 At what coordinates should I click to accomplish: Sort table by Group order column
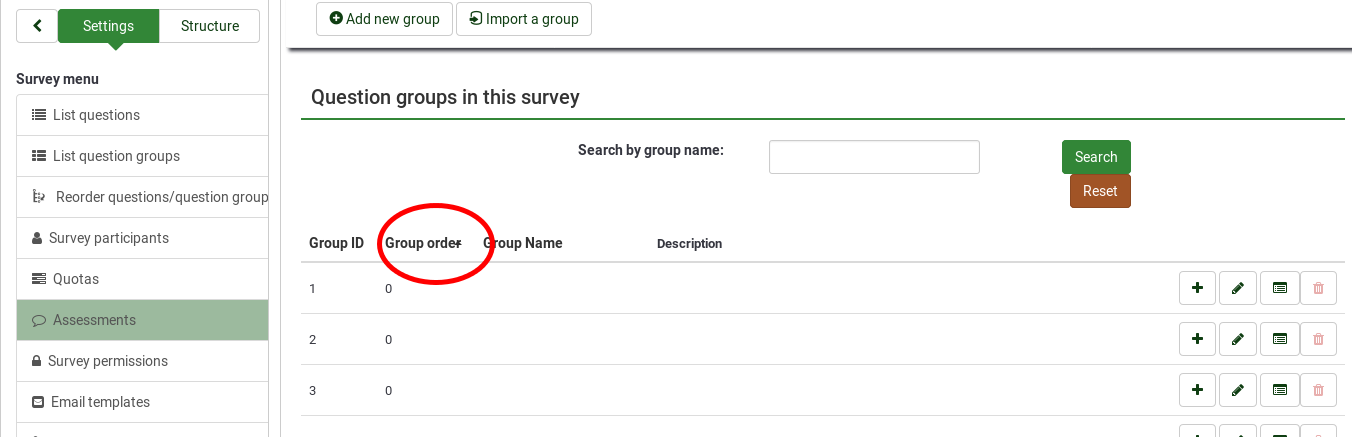[422, 243]
